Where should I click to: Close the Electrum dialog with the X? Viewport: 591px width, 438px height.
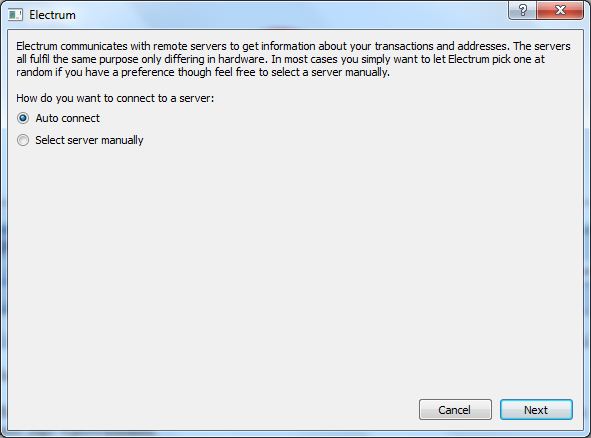pyautogui.click(x=560, y=10)
